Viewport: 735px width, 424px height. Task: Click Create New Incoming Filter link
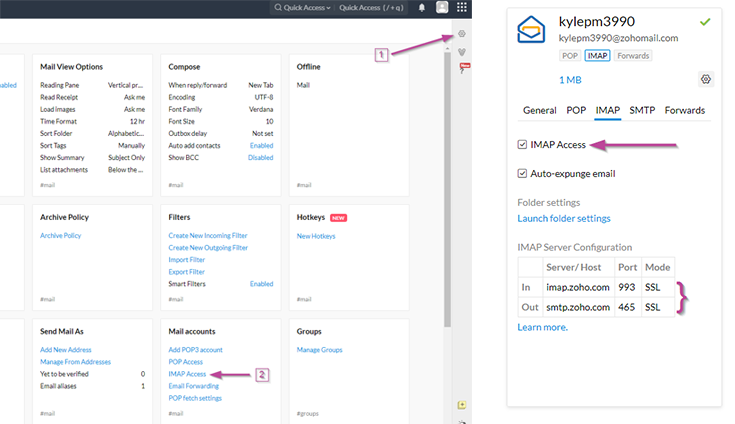208,236
